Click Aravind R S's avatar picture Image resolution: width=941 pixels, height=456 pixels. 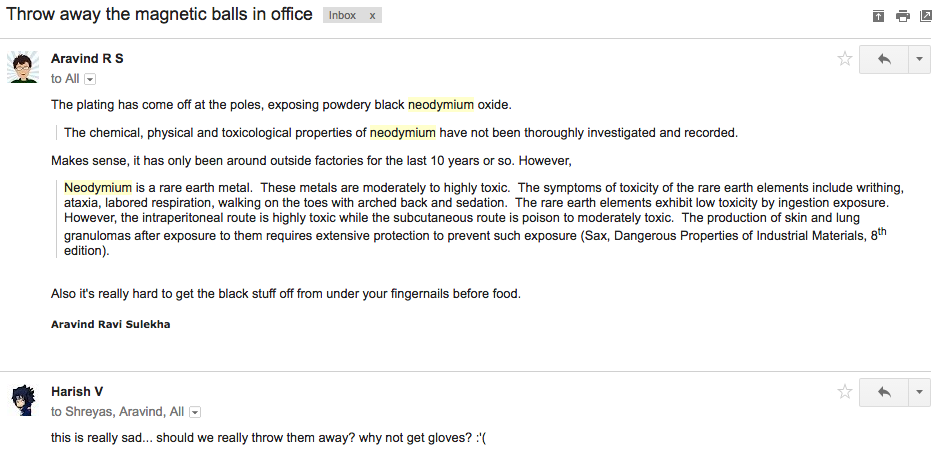point(23,67)
